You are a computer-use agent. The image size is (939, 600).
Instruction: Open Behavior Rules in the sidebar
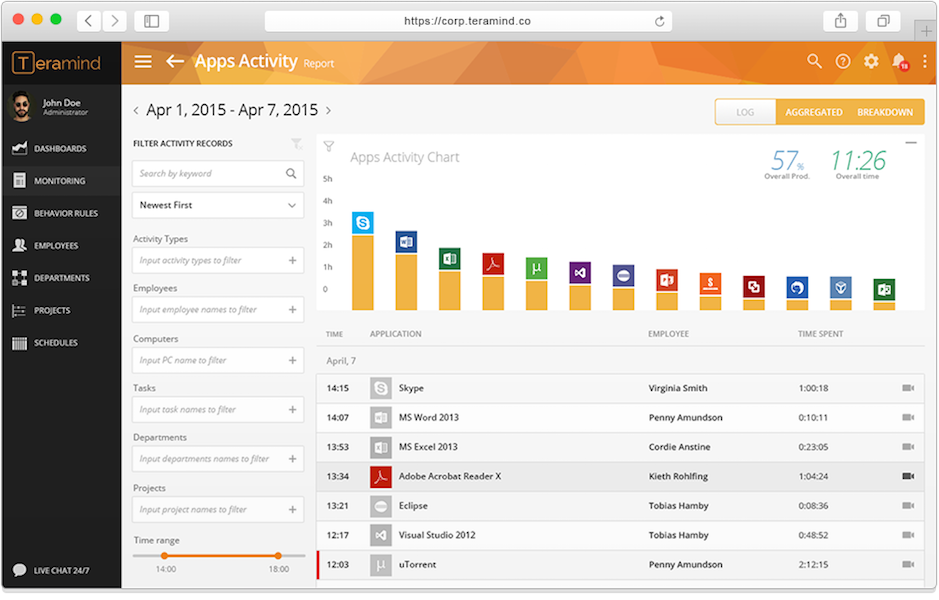point(61,213)
